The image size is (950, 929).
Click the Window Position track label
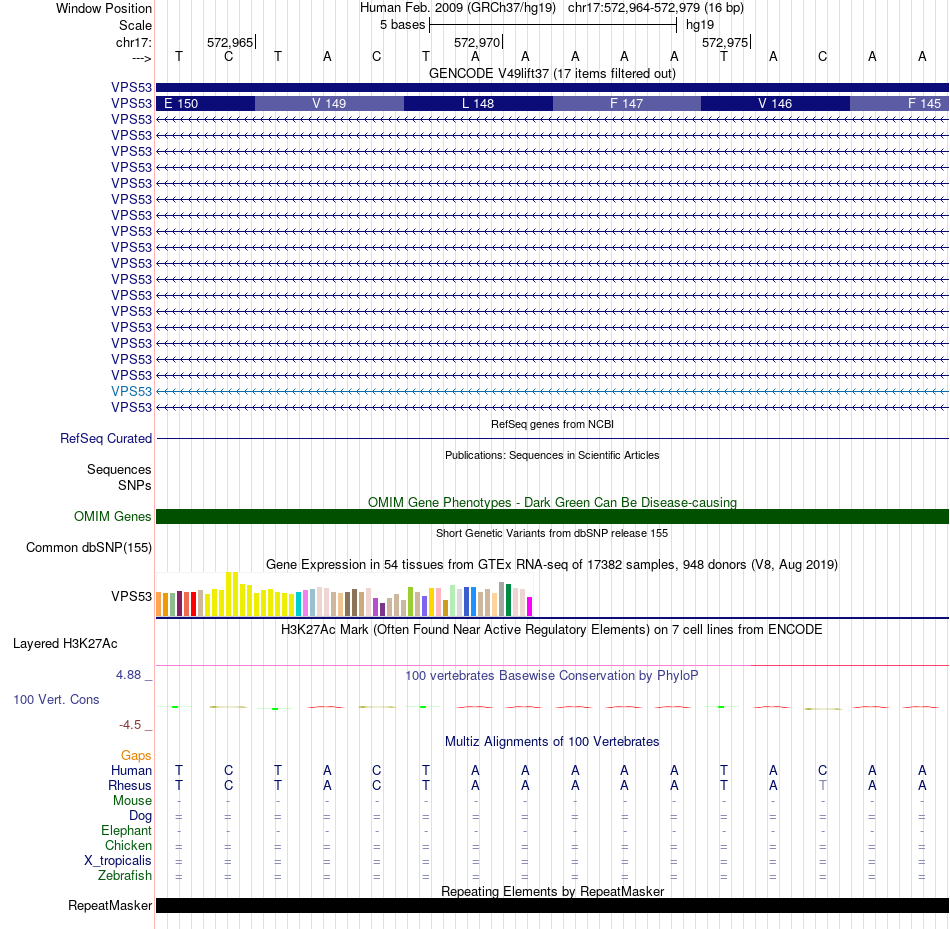[104, 8]
